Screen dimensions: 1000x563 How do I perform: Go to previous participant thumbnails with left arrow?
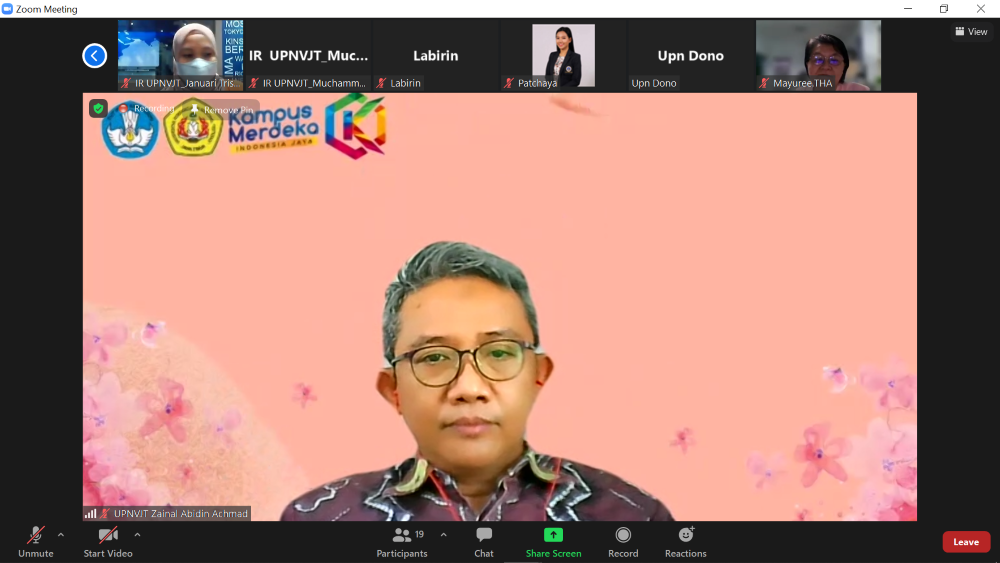[95, 56]
